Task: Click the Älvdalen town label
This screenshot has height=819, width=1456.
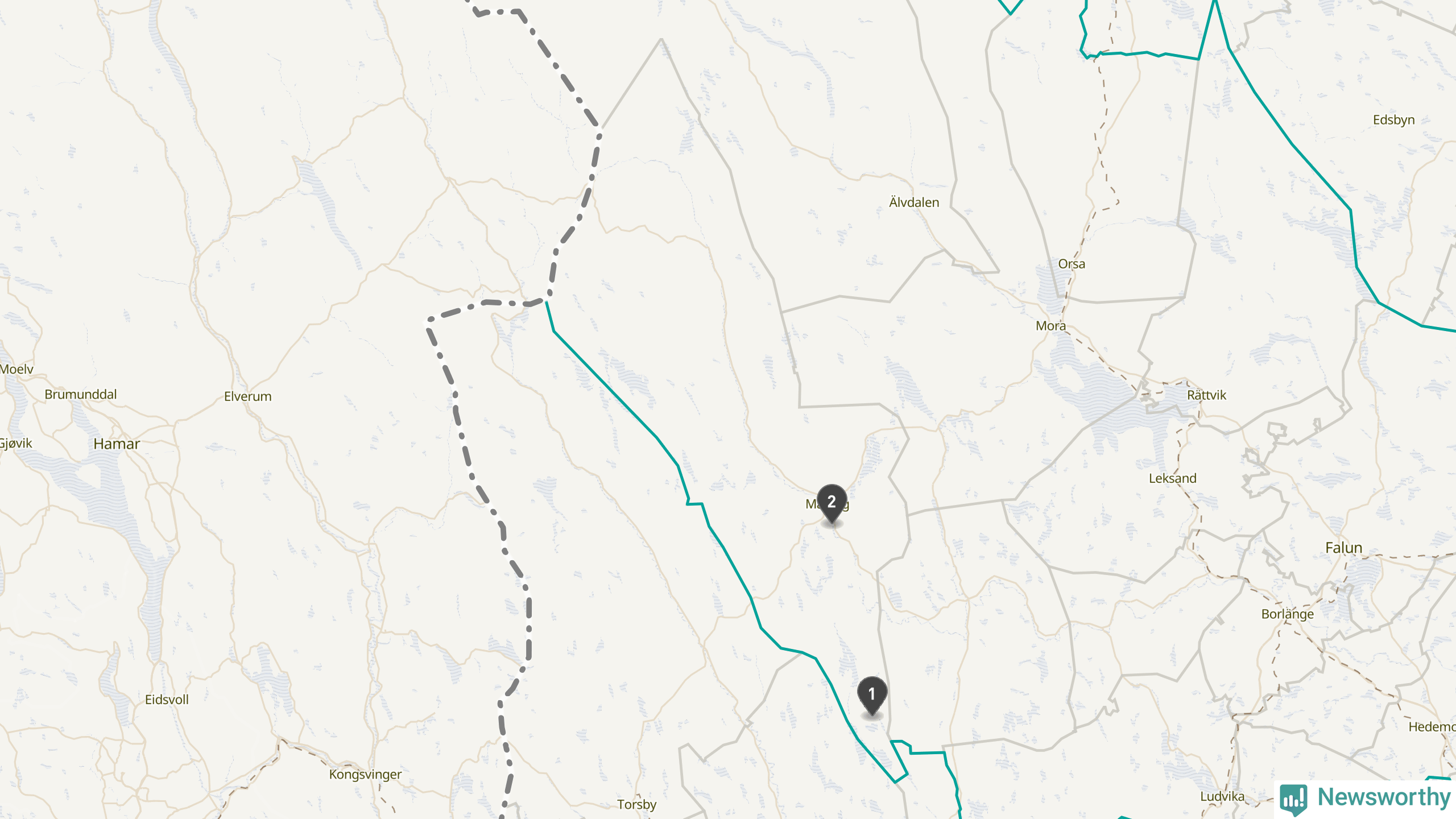Action: coord(914,202)
